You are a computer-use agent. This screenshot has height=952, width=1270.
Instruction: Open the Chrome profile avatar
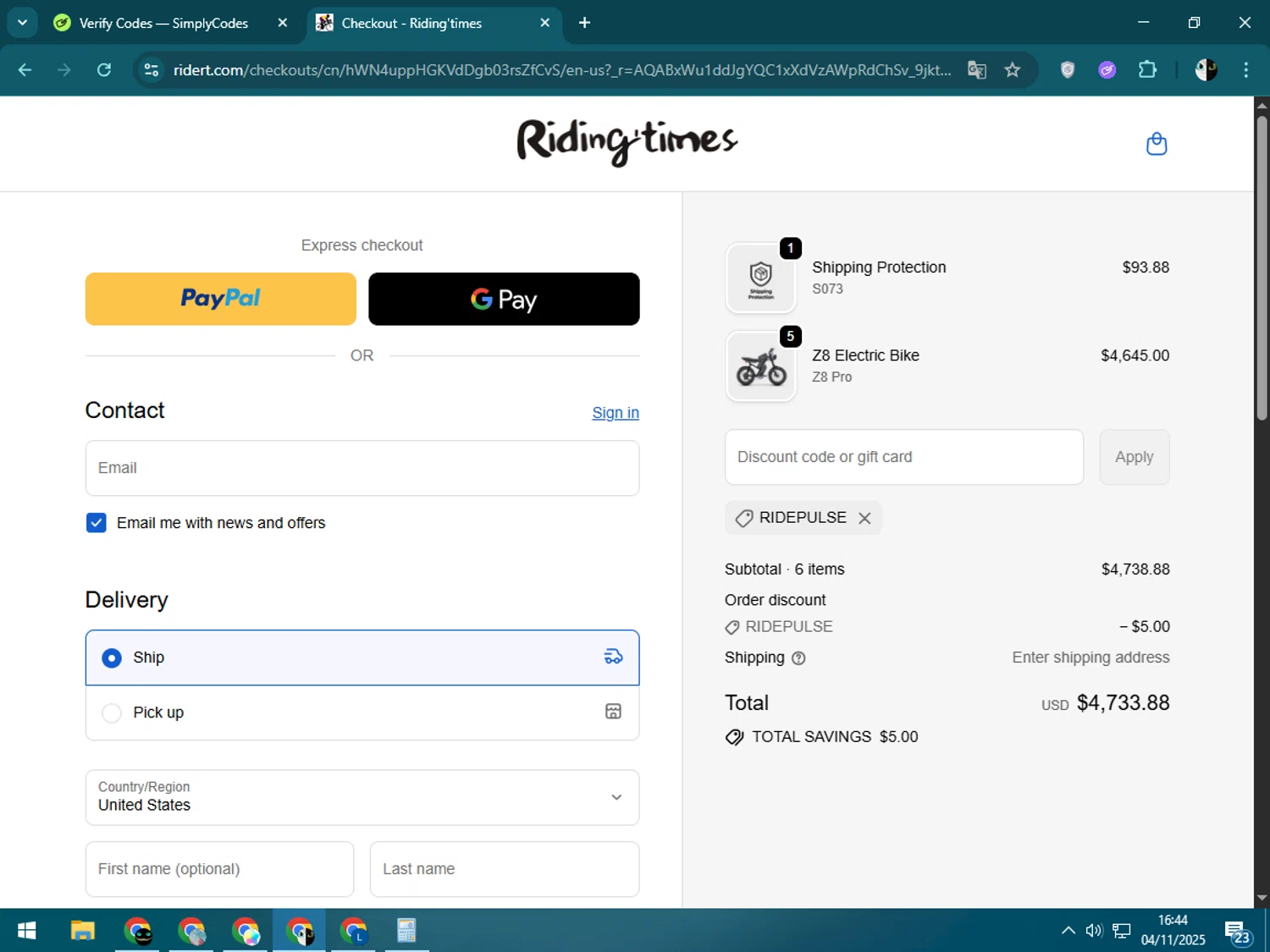(x=1206, y=69)
